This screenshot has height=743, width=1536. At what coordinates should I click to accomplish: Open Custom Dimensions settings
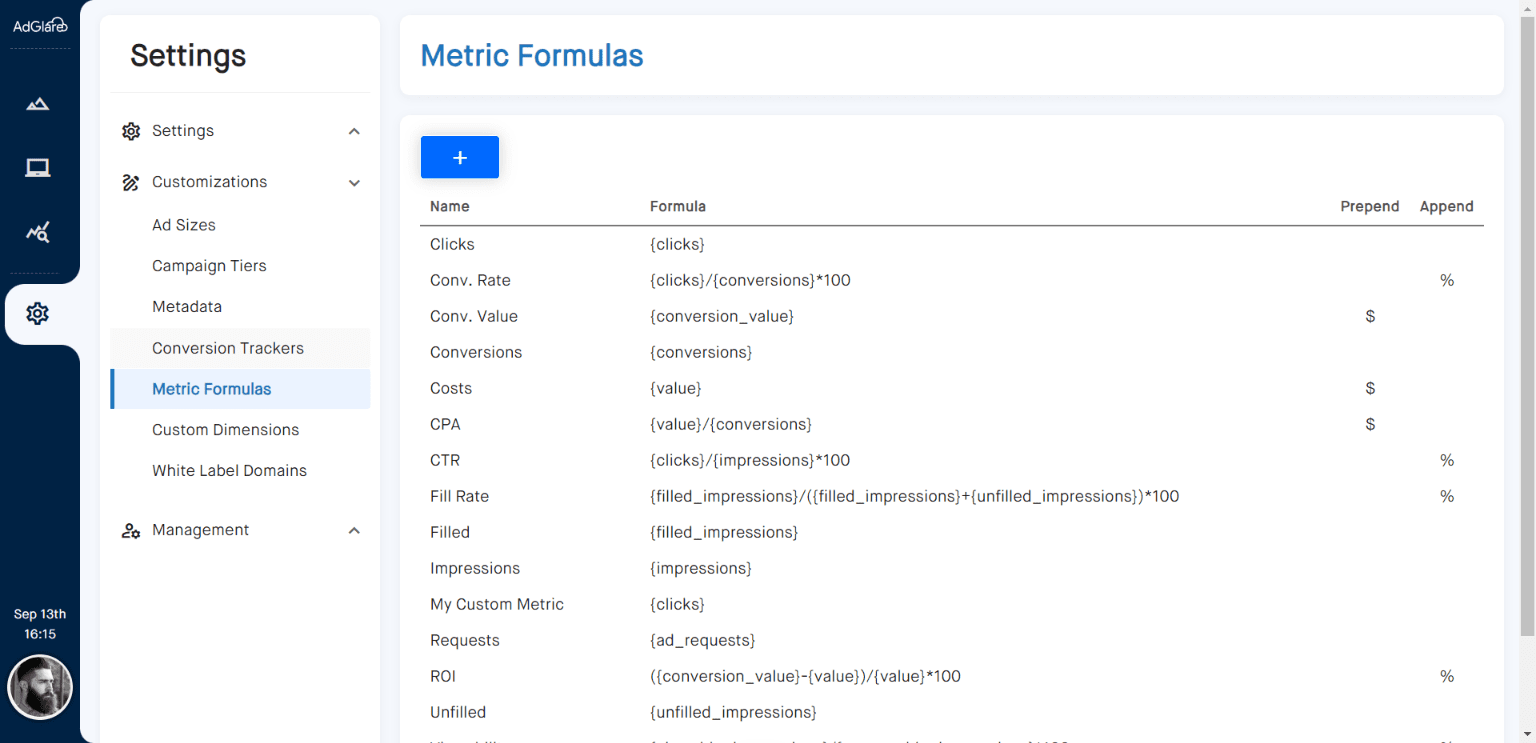click(225, 429)
